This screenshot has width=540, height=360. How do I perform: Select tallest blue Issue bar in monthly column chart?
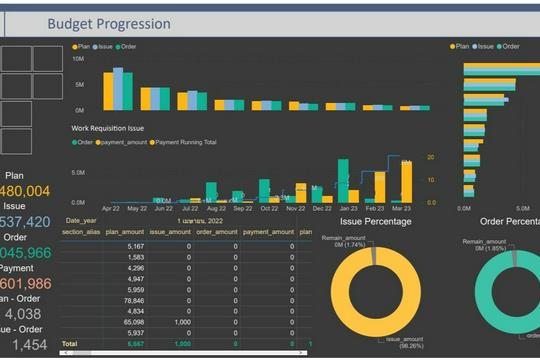(x=118, y=89)
